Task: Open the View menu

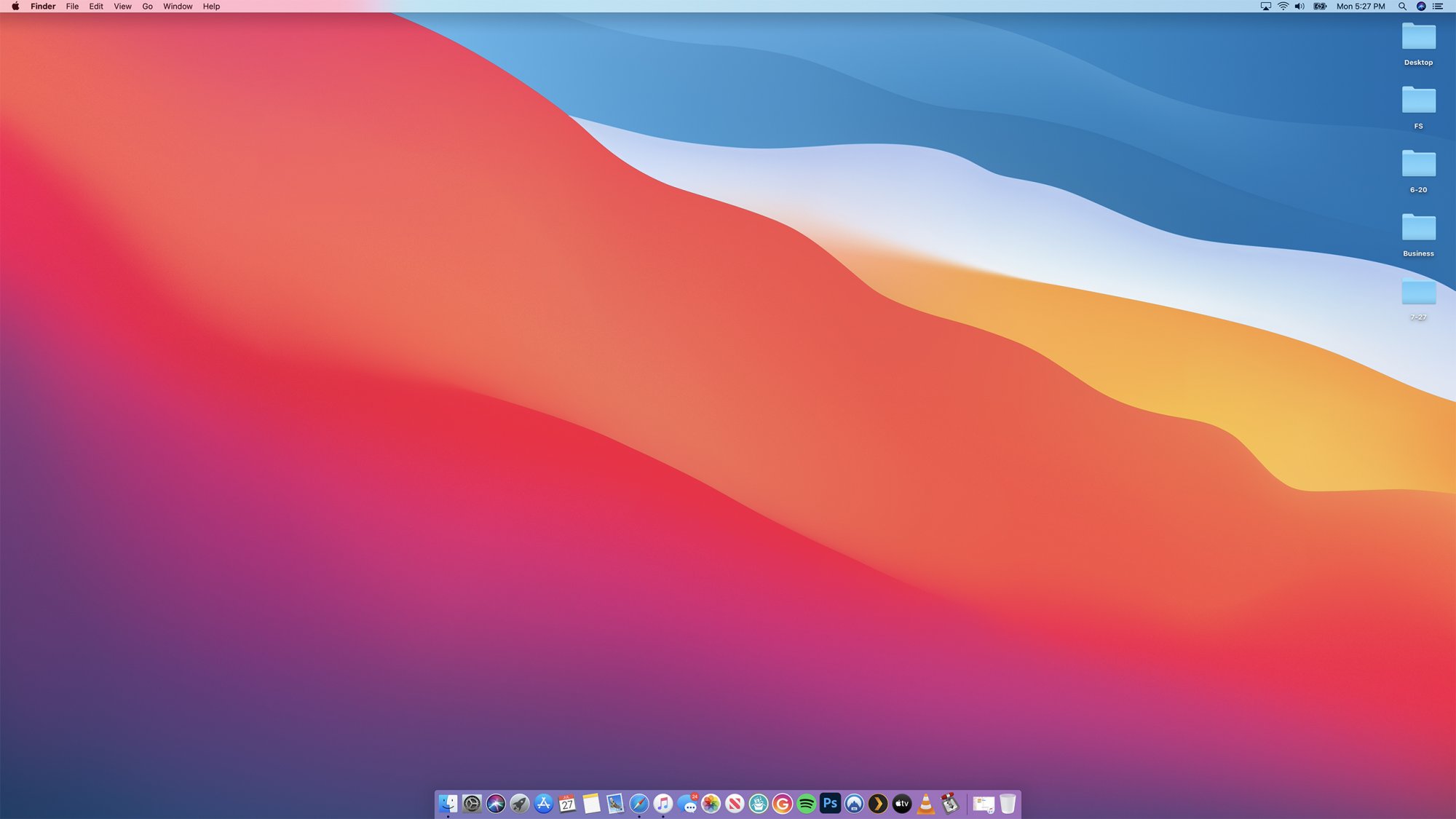Action: (122, 7)
